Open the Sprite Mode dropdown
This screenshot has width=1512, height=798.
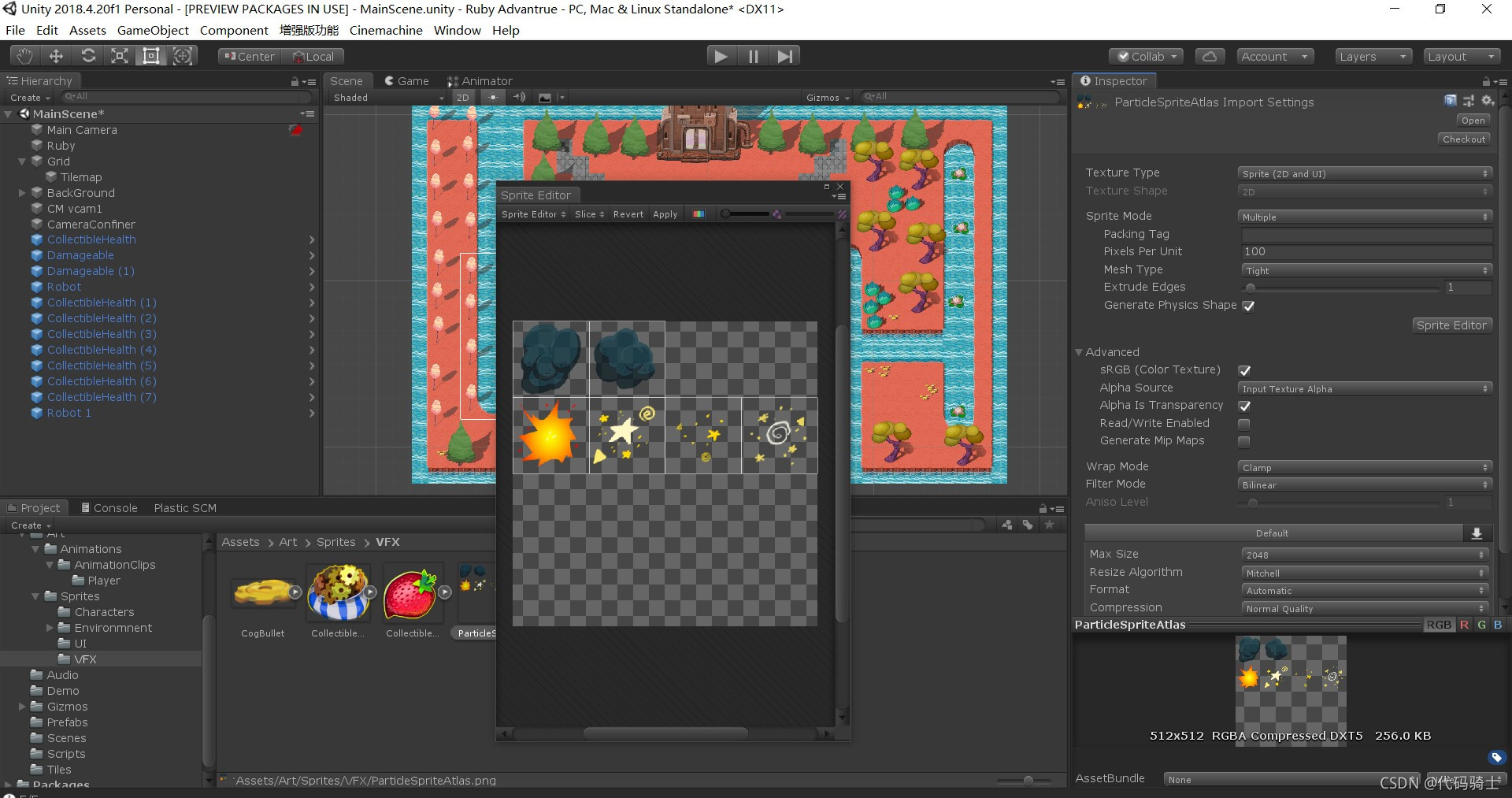click(x=1364, y=216)
